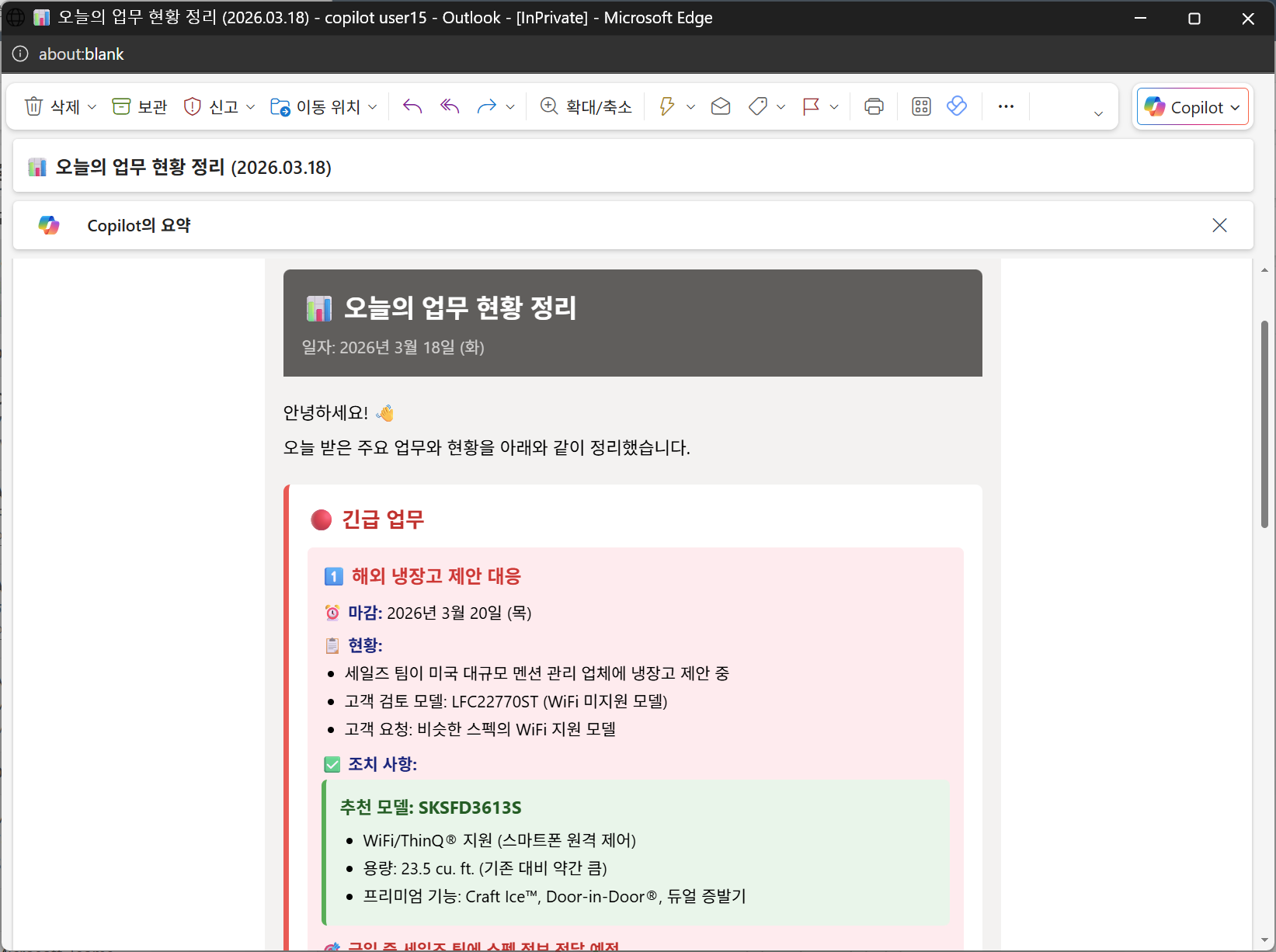
Task: Open more actions ellipsis menu
Action: pyautogui.click(x=1006, y=106)
